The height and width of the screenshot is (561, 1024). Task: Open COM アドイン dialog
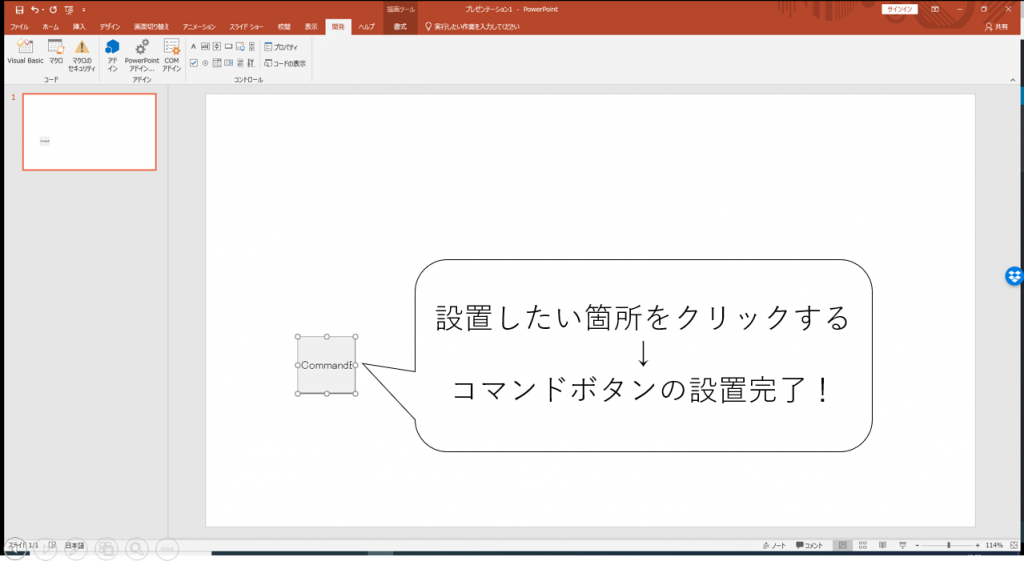[172, 56]
